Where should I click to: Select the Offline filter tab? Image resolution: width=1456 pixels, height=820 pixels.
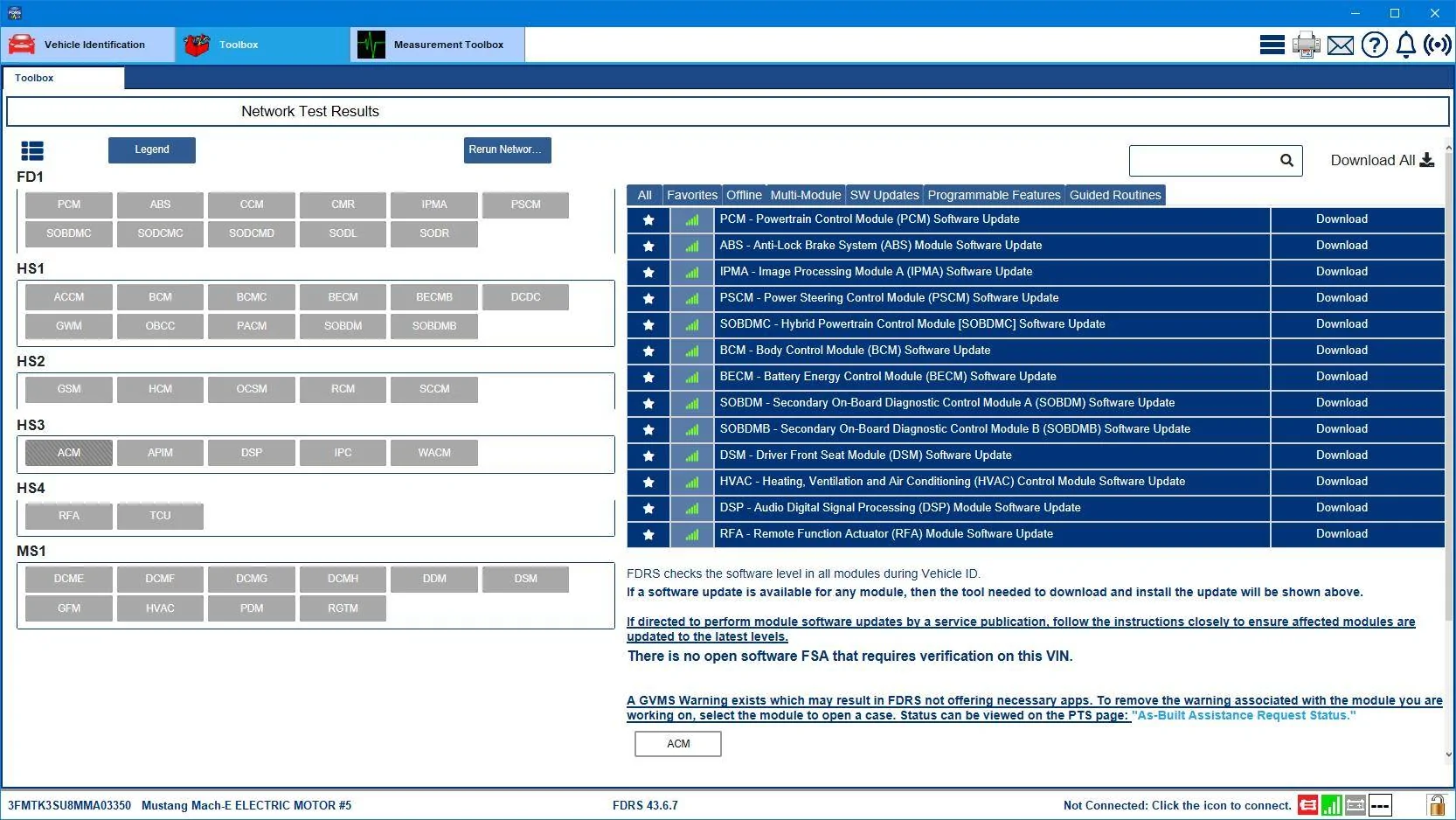point(744,195)
